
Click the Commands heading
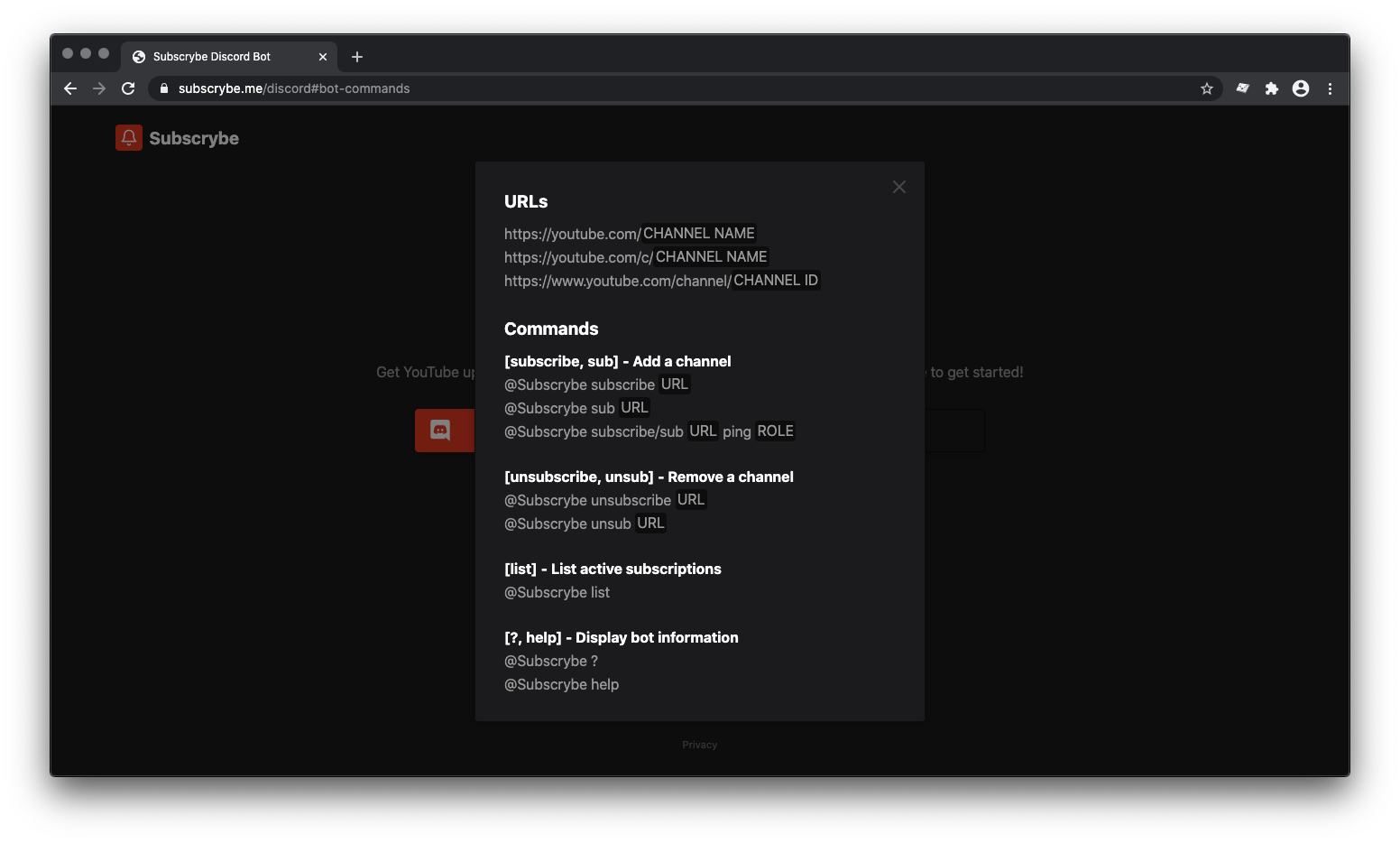tap(551, 329)
